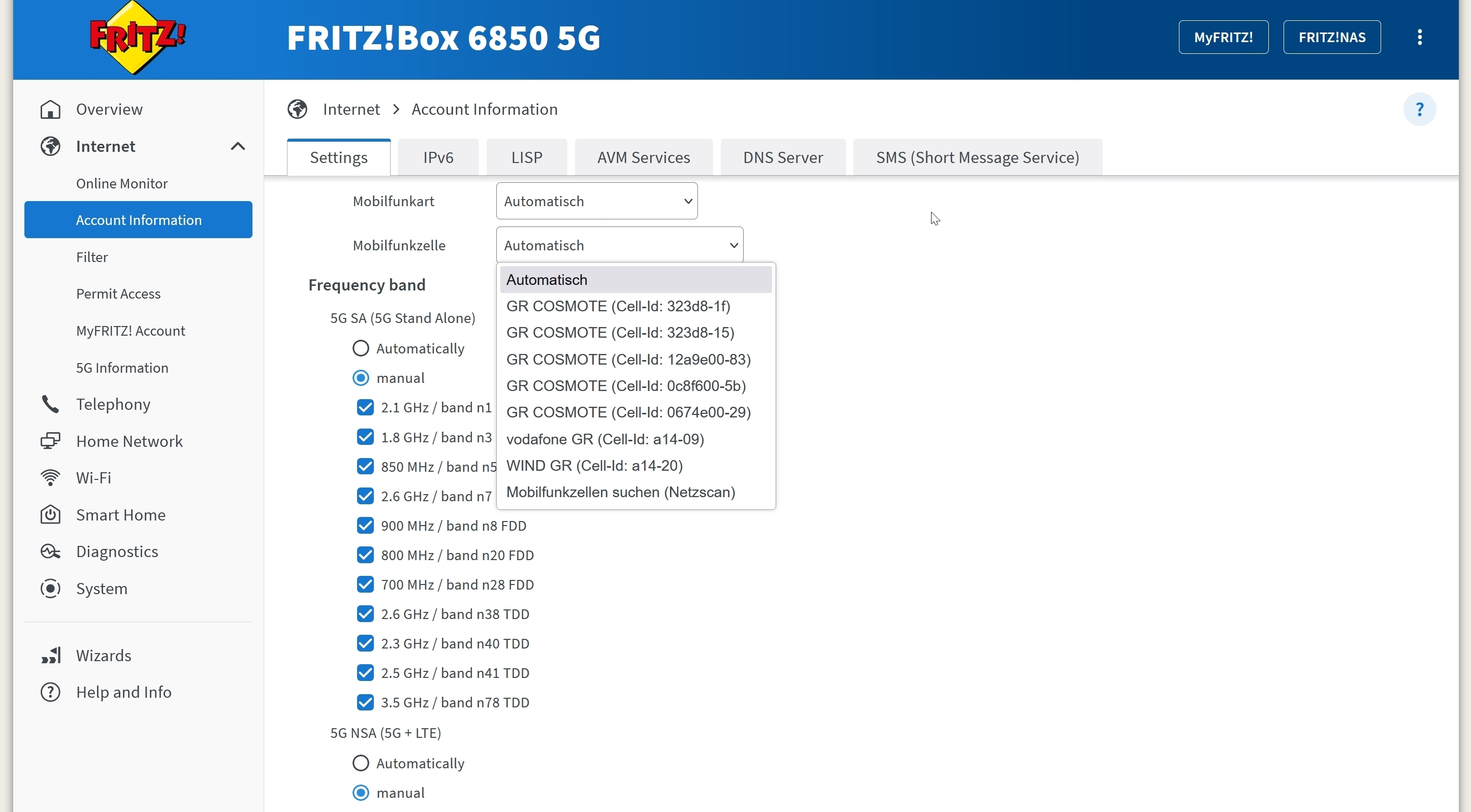Click the FRITZ! logo

click(x=138, y=38)
